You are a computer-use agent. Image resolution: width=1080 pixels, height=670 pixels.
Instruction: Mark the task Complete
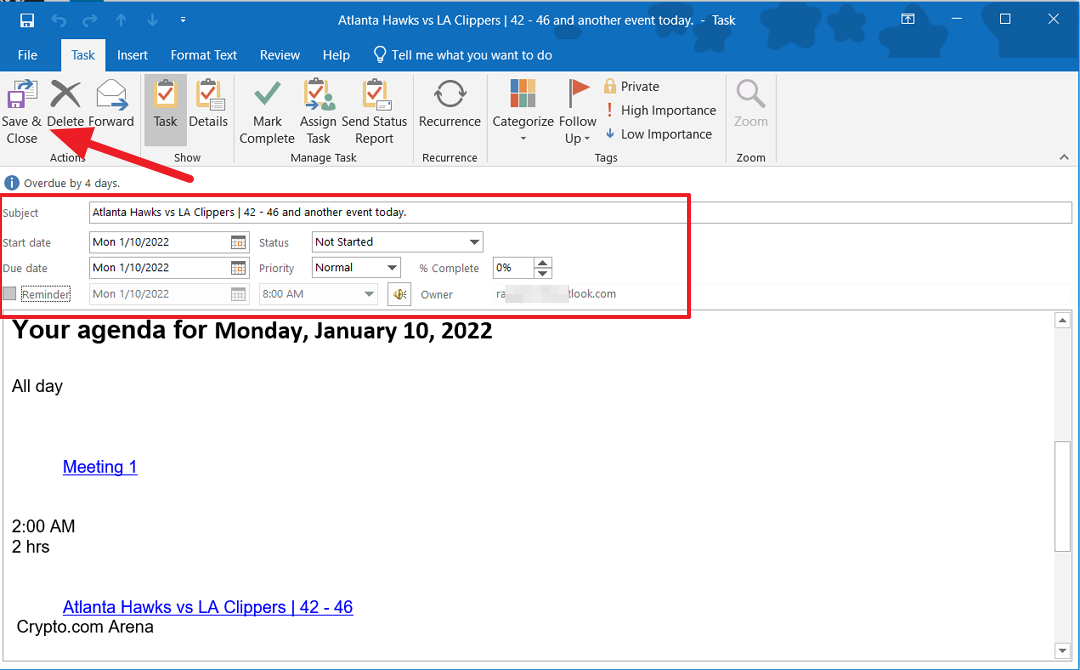tap(267, 112)
